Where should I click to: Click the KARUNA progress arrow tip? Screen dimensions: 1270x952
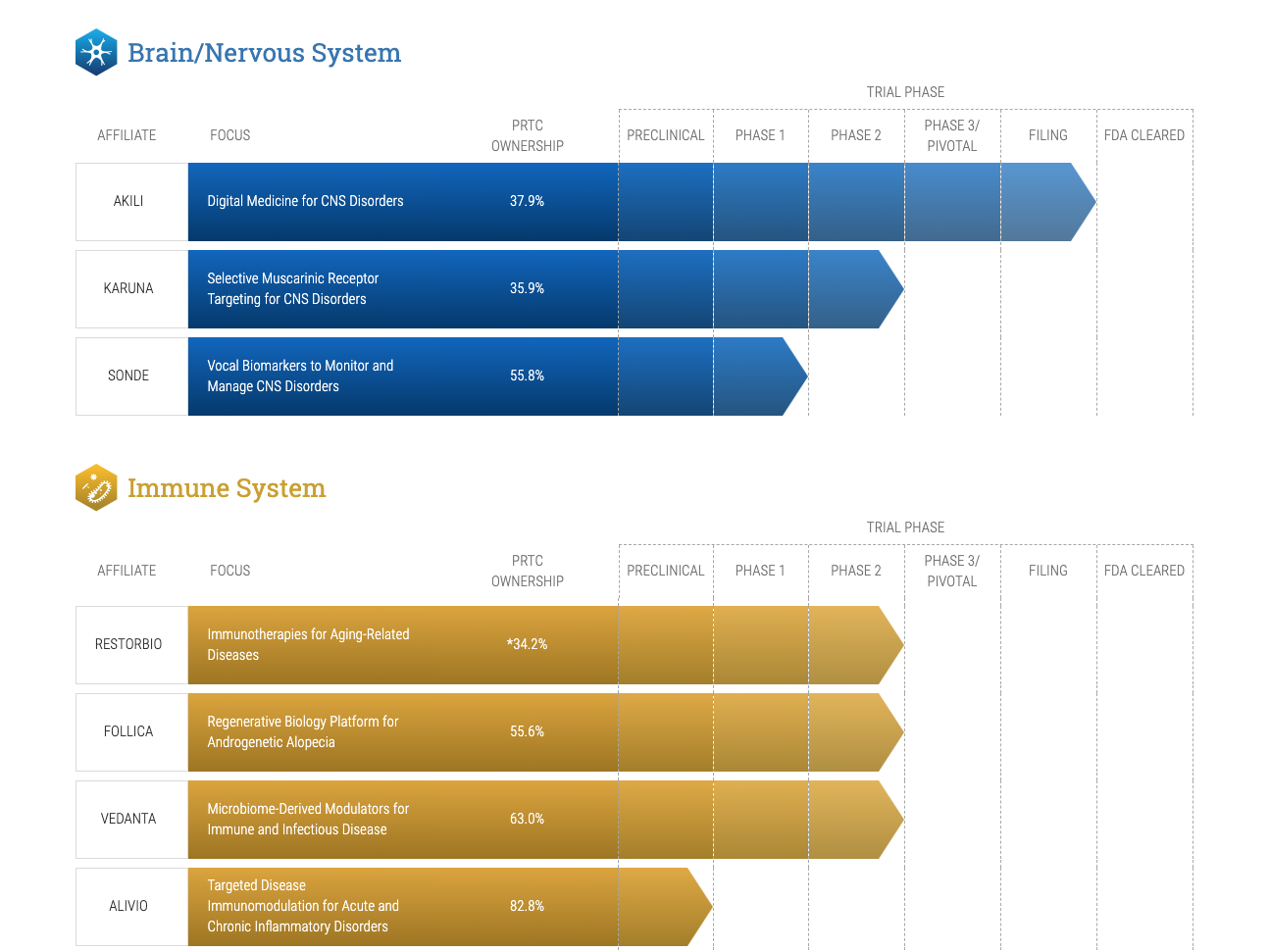pos(891,289)
